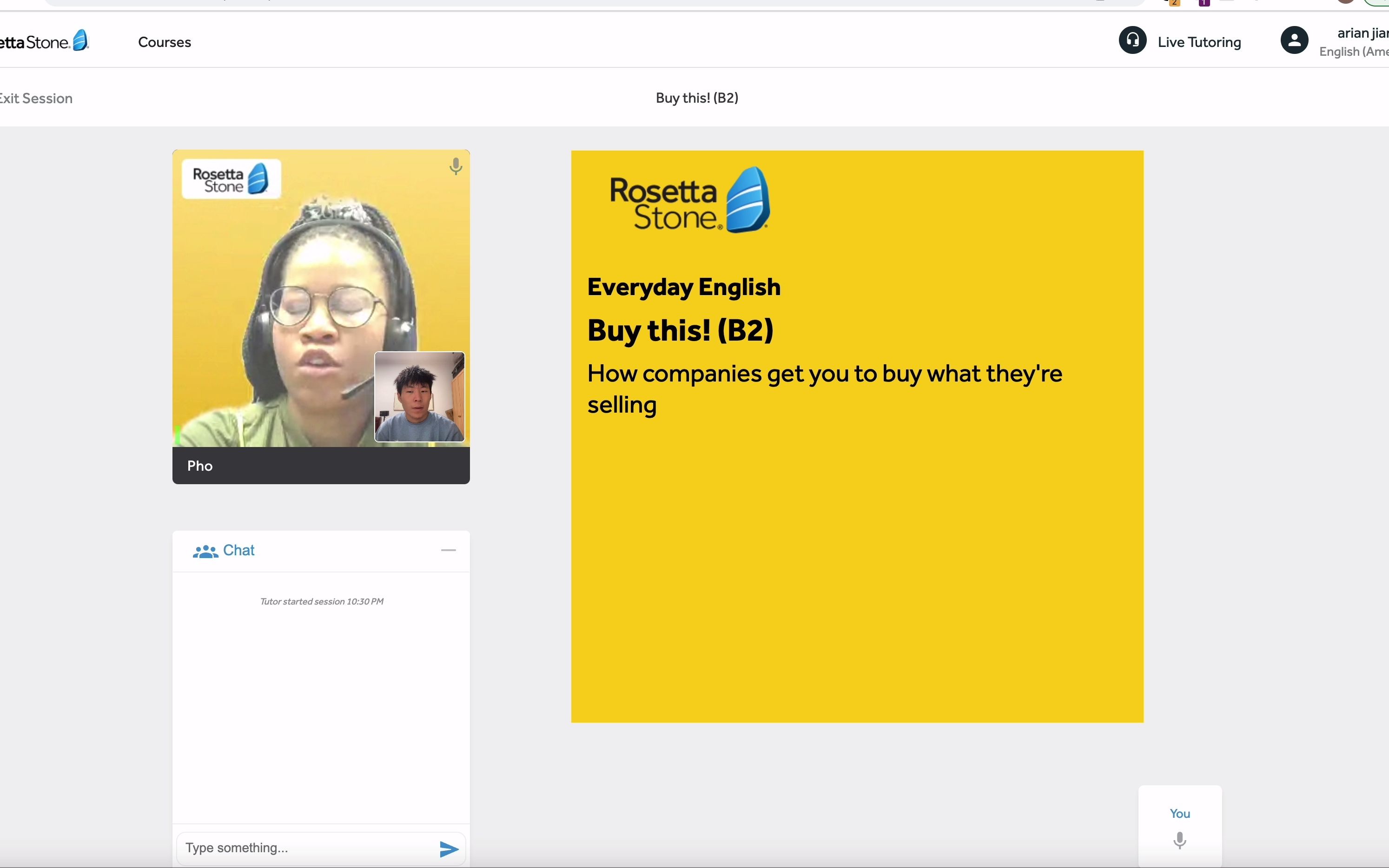Image resolution: width=1389 pixels, height=868 pixels.
Task: Click 'Tutor started session 10:30 PM' message
Action: [322, 601]
